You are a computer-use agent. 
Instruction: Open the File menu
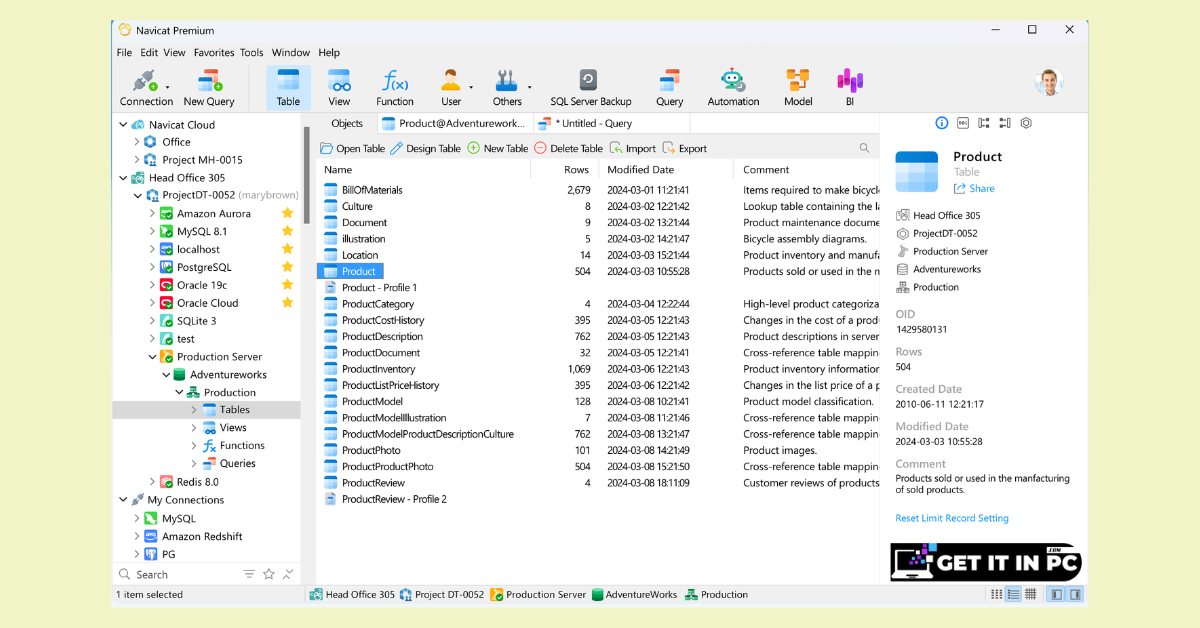tap(124, 53)
